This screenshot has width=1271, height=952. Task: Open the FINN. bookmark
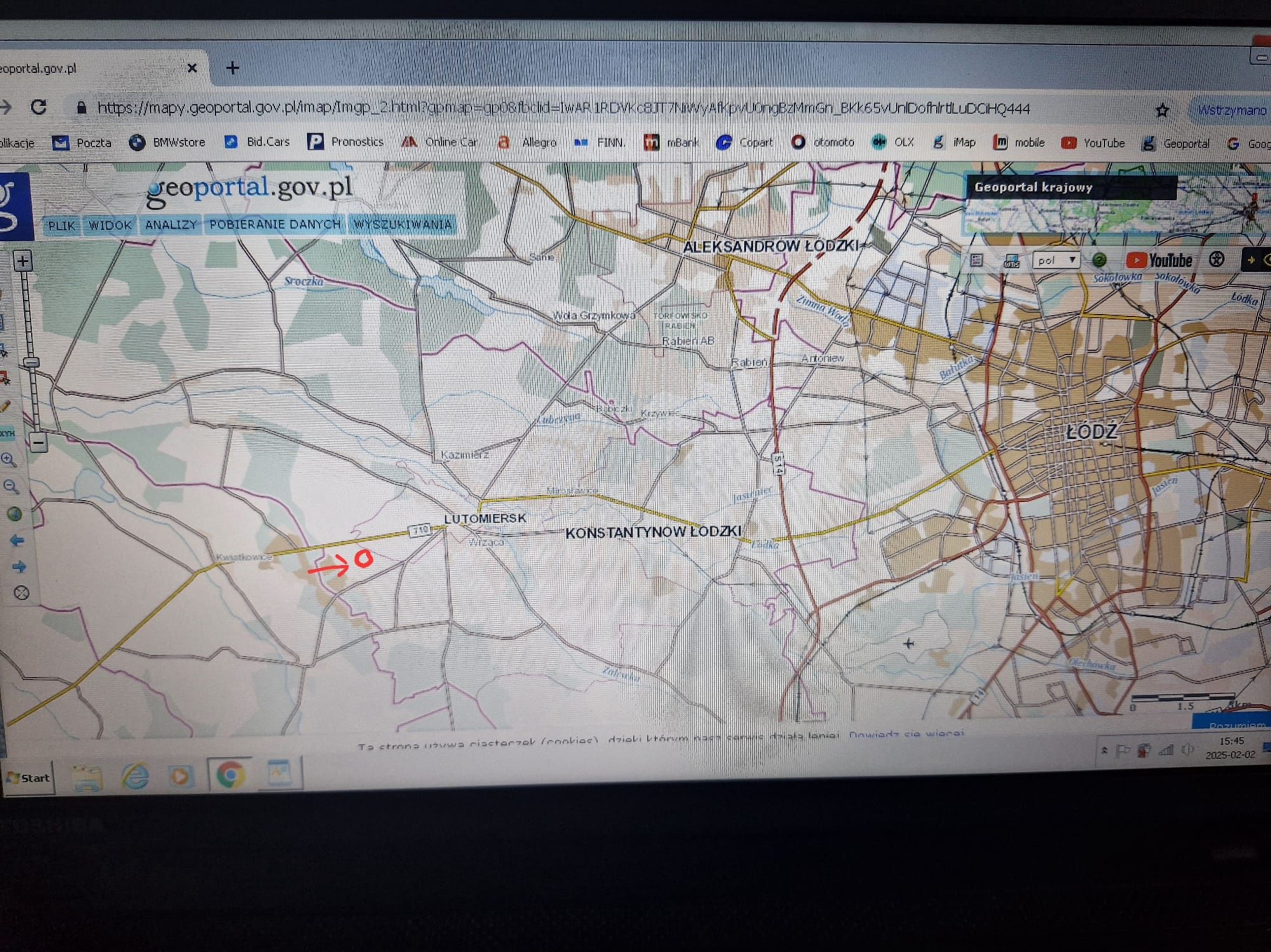click(599, 142)
